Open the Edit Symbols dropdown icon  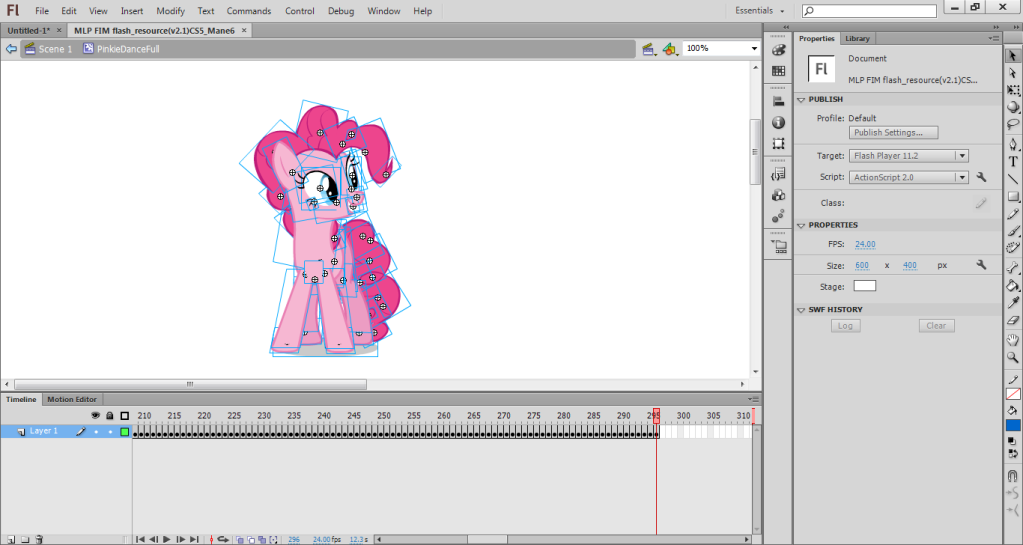[670, 49]
